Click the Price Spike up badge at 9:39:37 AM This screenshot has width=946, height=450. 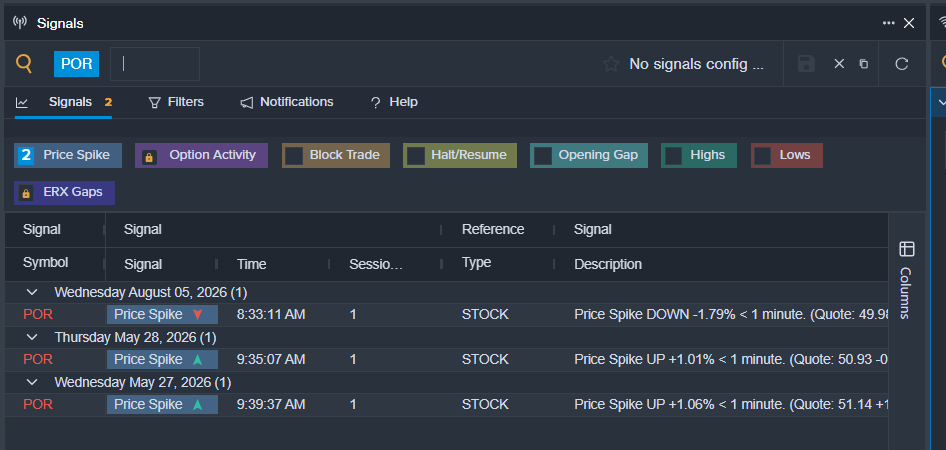click(x=162, y=404)
